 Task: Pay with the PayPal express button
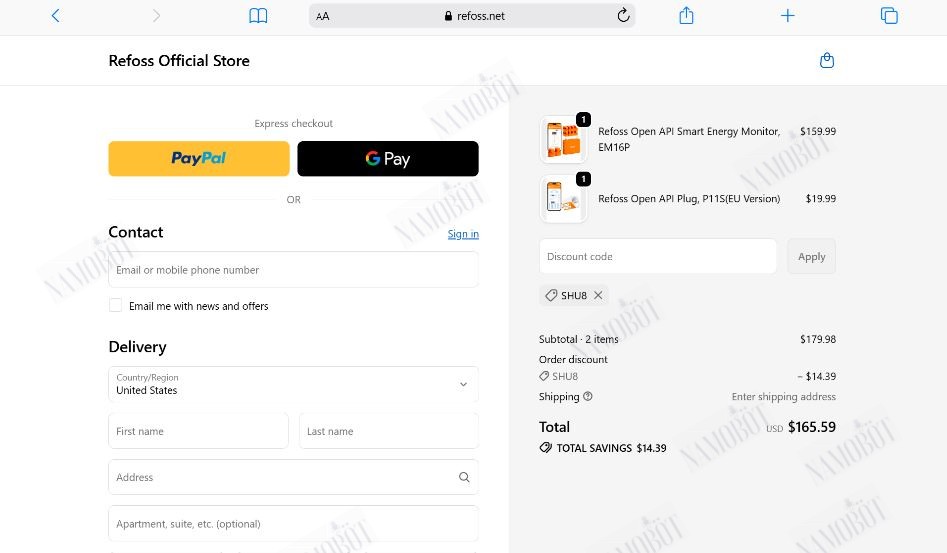[x=199, y=159]
